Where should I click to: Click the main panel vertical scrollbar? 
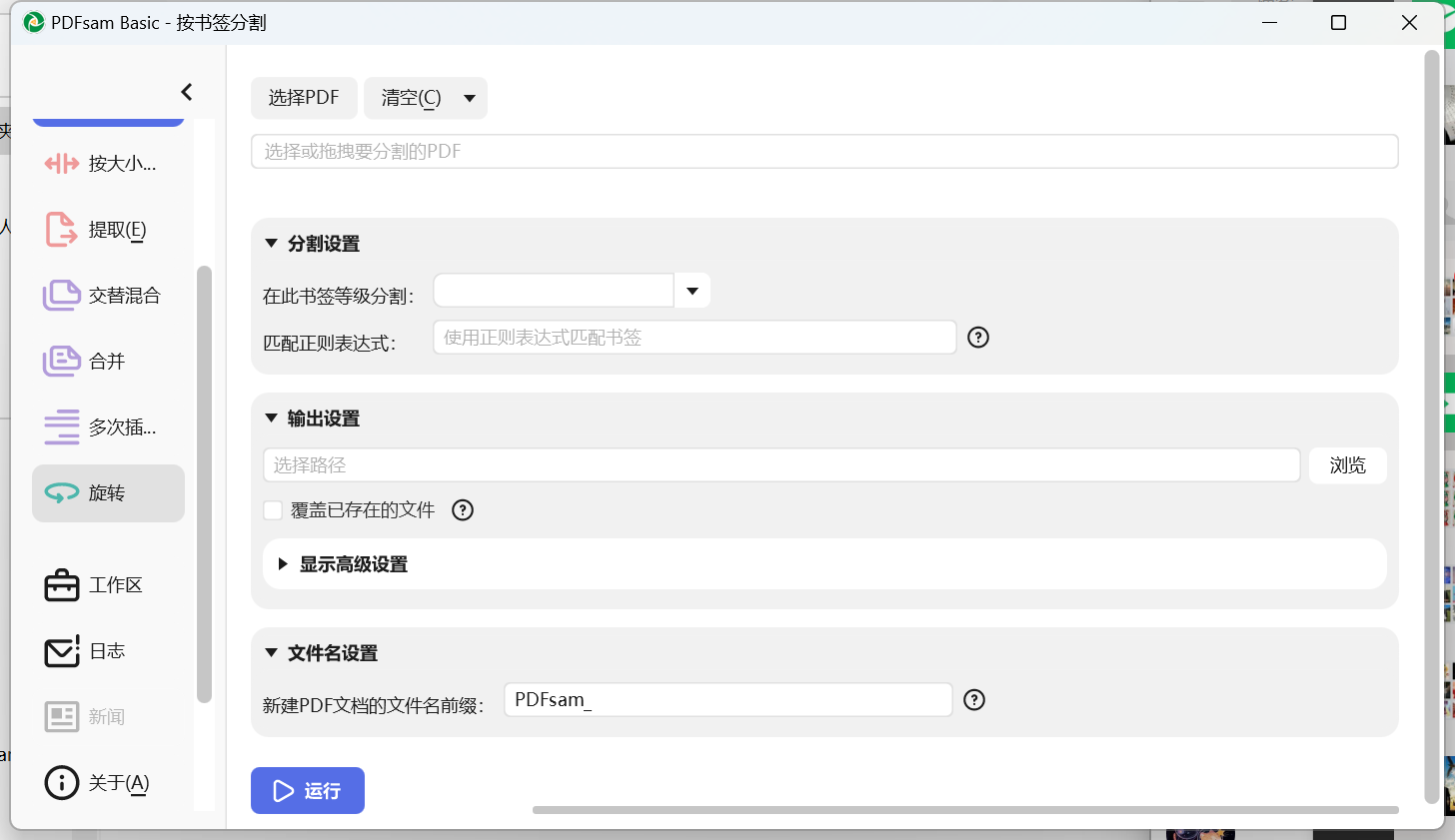(x=1431, y=427)
